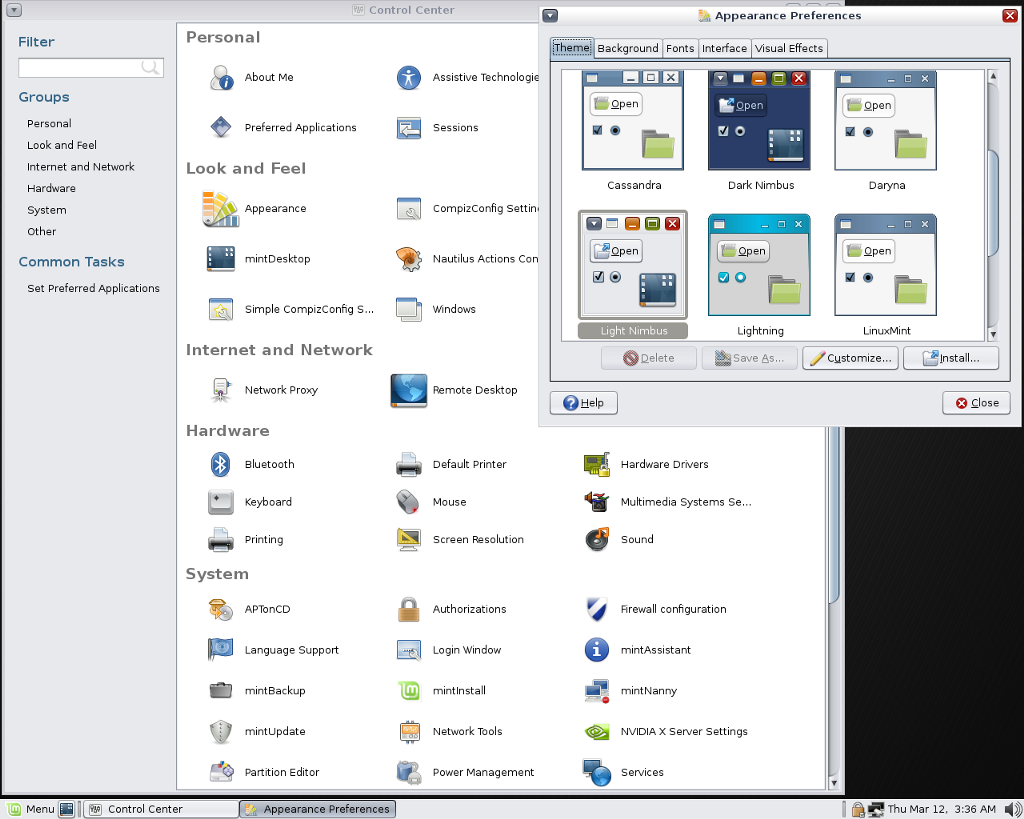This screenshot has width=1024, height=819.
Task: Select the Look and Feel group
Action: [62, 145]
